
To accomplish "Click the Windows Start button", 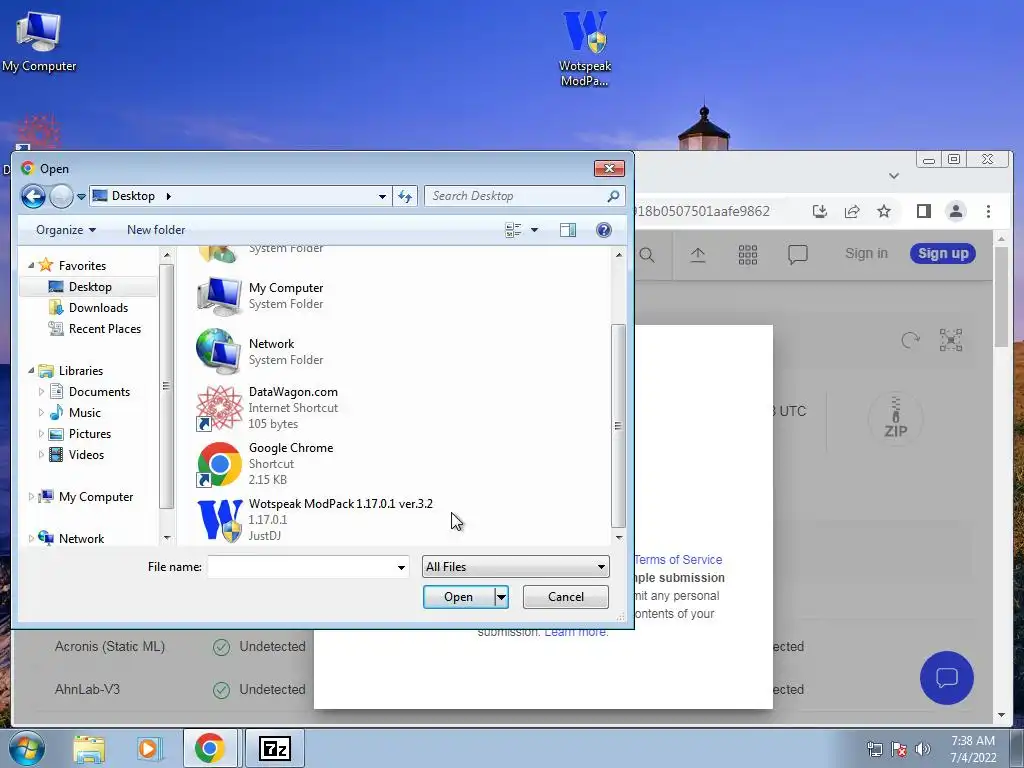I will point(26,748).
